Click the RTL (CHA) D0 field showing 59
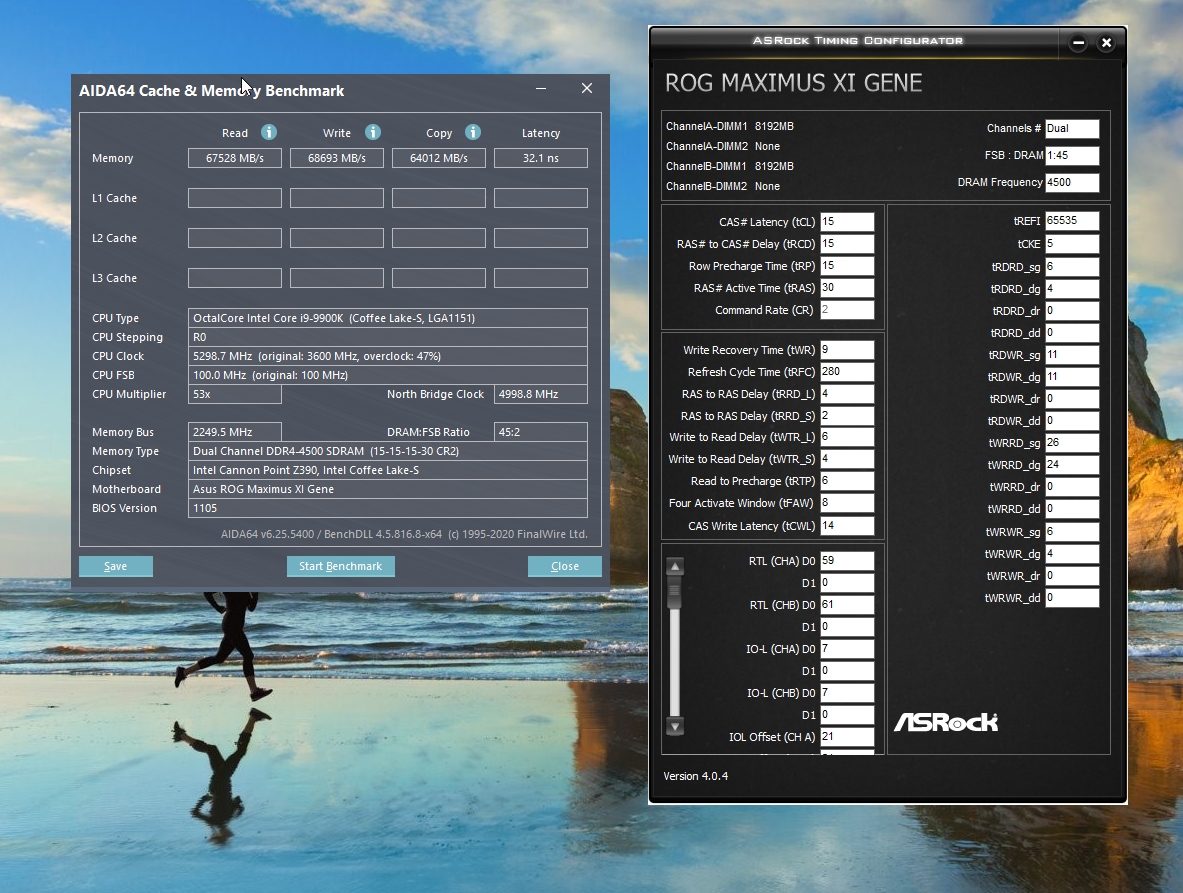 [847, 560]
